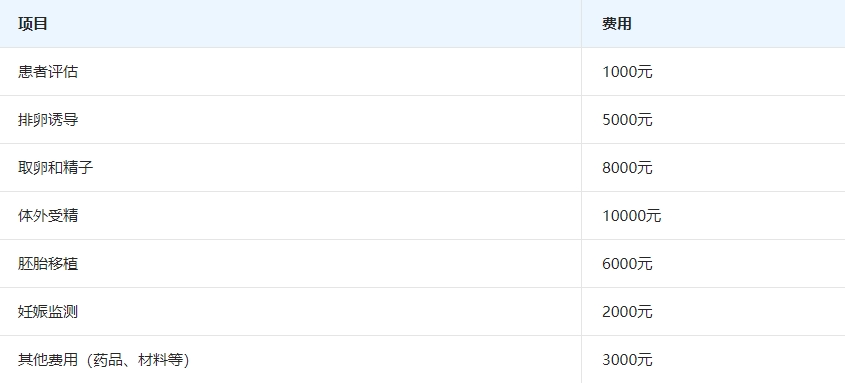Click blank area right of 6000元

(749, 263)
